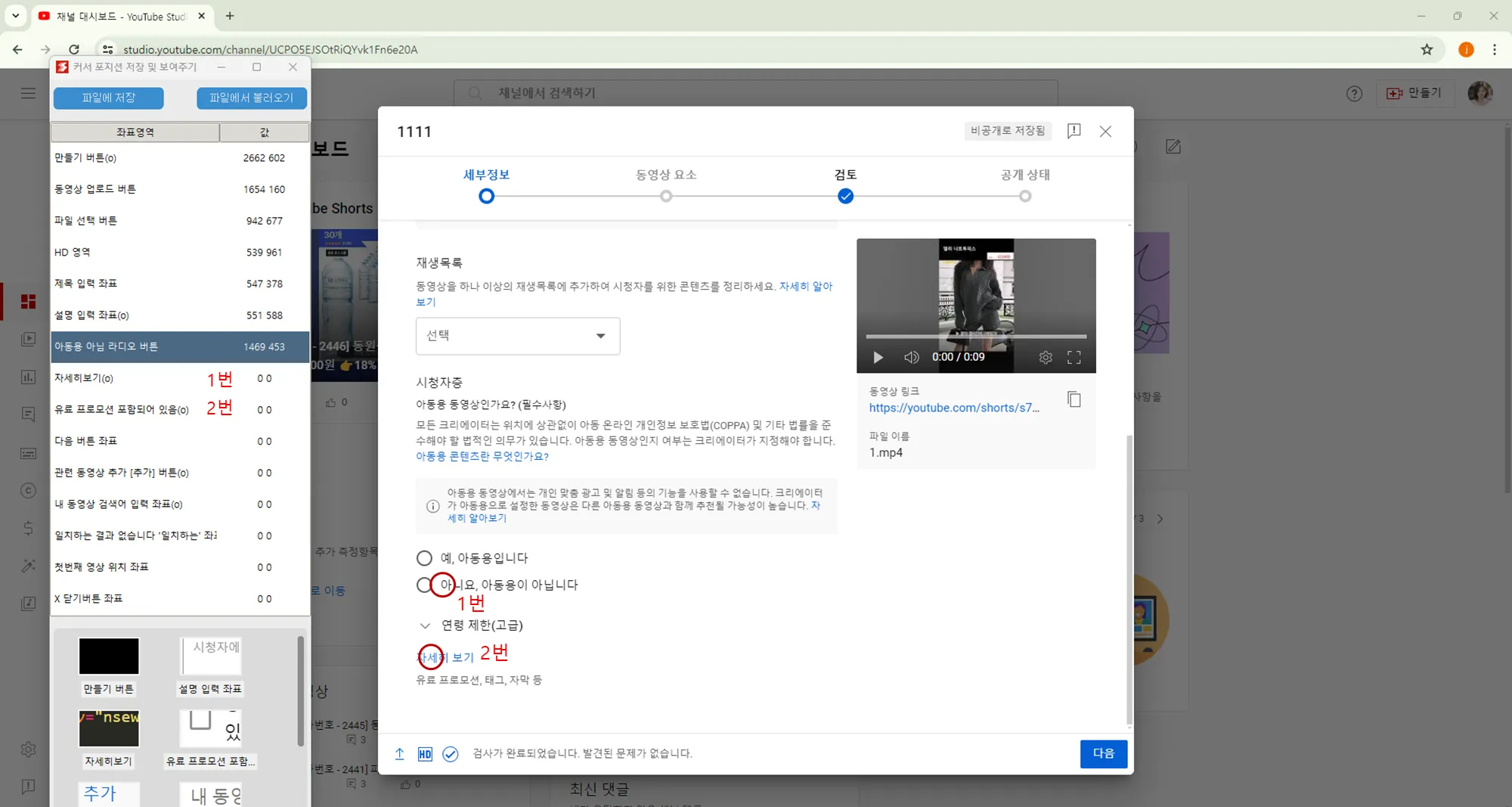Open the Dashboard icon in Studio sidebar
Image resolution: width=1512 pixels, height=807 pixels.
(x=28, y=302)
